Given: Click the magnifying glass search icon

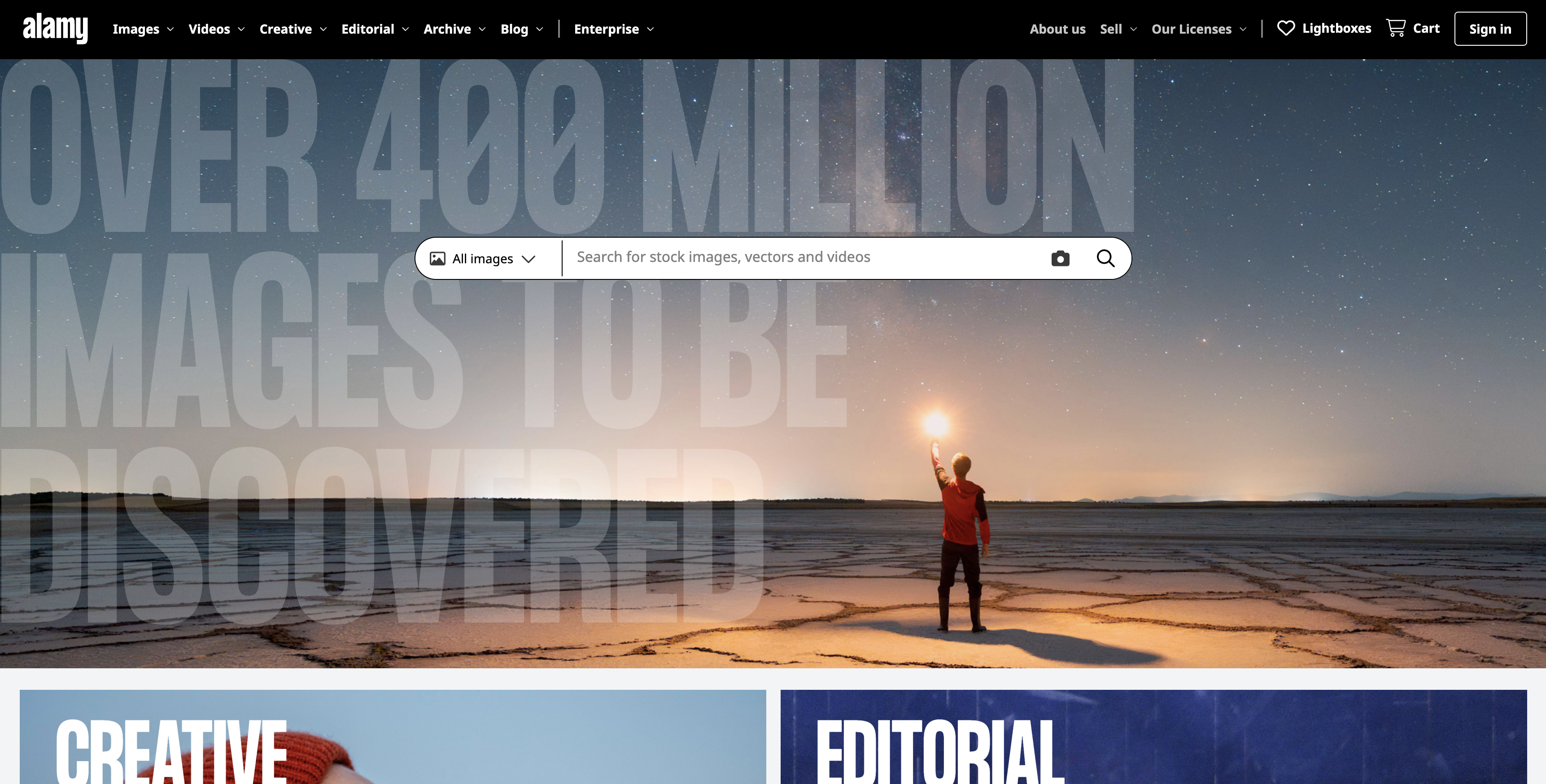Looking at the screenshot, I should 1105,258.
